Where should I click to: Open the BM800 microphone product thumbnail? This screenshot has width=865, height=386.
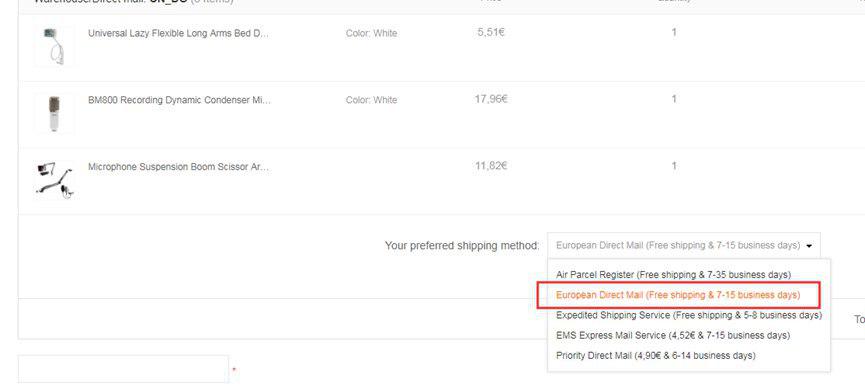(54, 113)
